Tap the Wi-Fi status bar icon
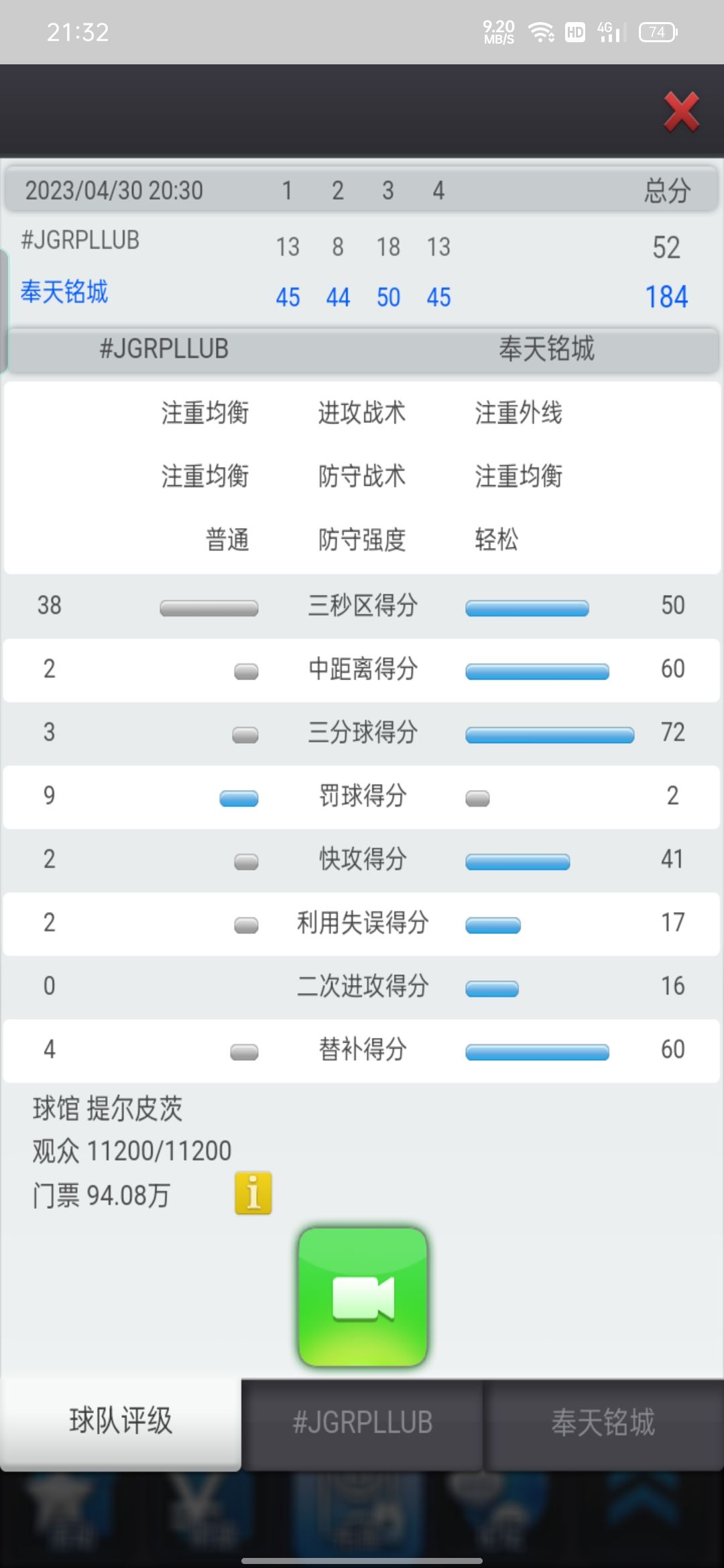The height and width of the screenshot is (1568, 724). (541, 31)
